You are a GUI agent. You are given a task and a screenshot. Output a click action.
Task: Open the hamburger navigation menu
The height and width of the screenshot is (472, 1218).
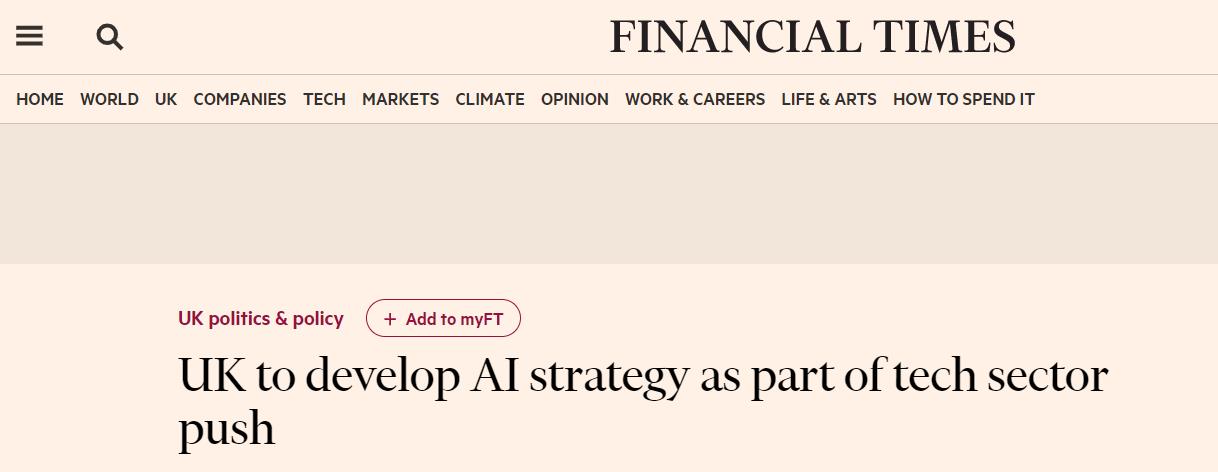point(29,37)
